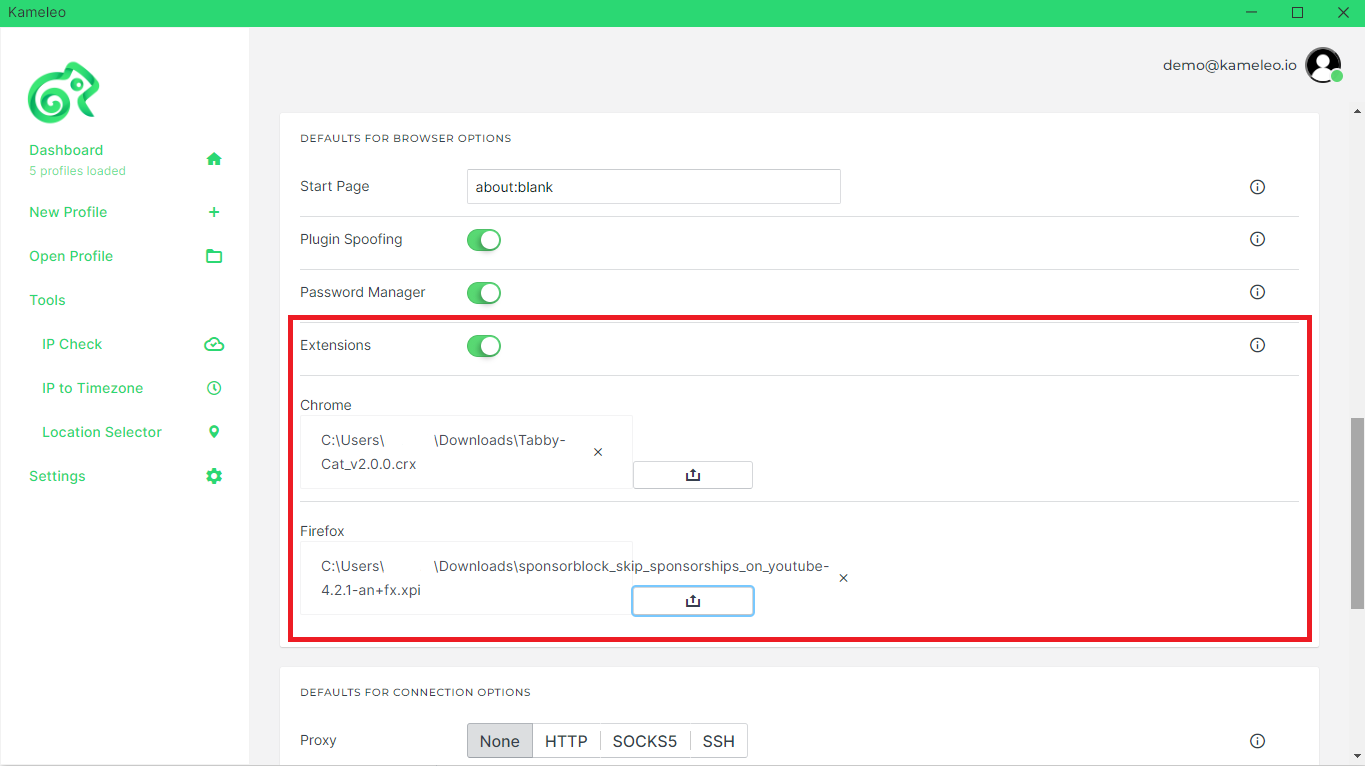The height and width of the screenshot is (766, 1365).
Task: Click the Kameleo chameleon logo
Action: click(x=63, y=93)
